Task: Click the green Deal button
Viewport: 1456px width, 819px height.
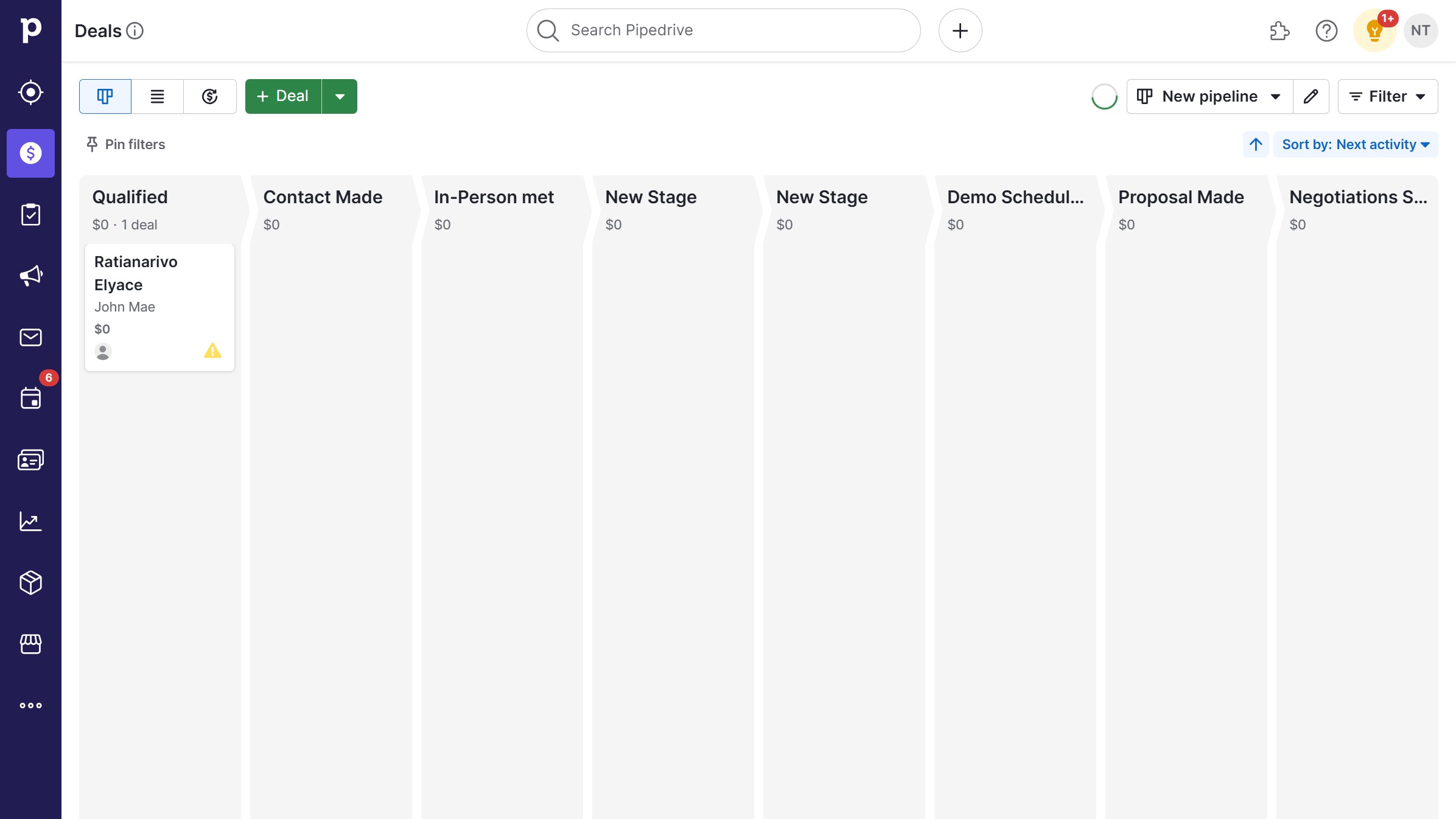Action: (282, 96)
